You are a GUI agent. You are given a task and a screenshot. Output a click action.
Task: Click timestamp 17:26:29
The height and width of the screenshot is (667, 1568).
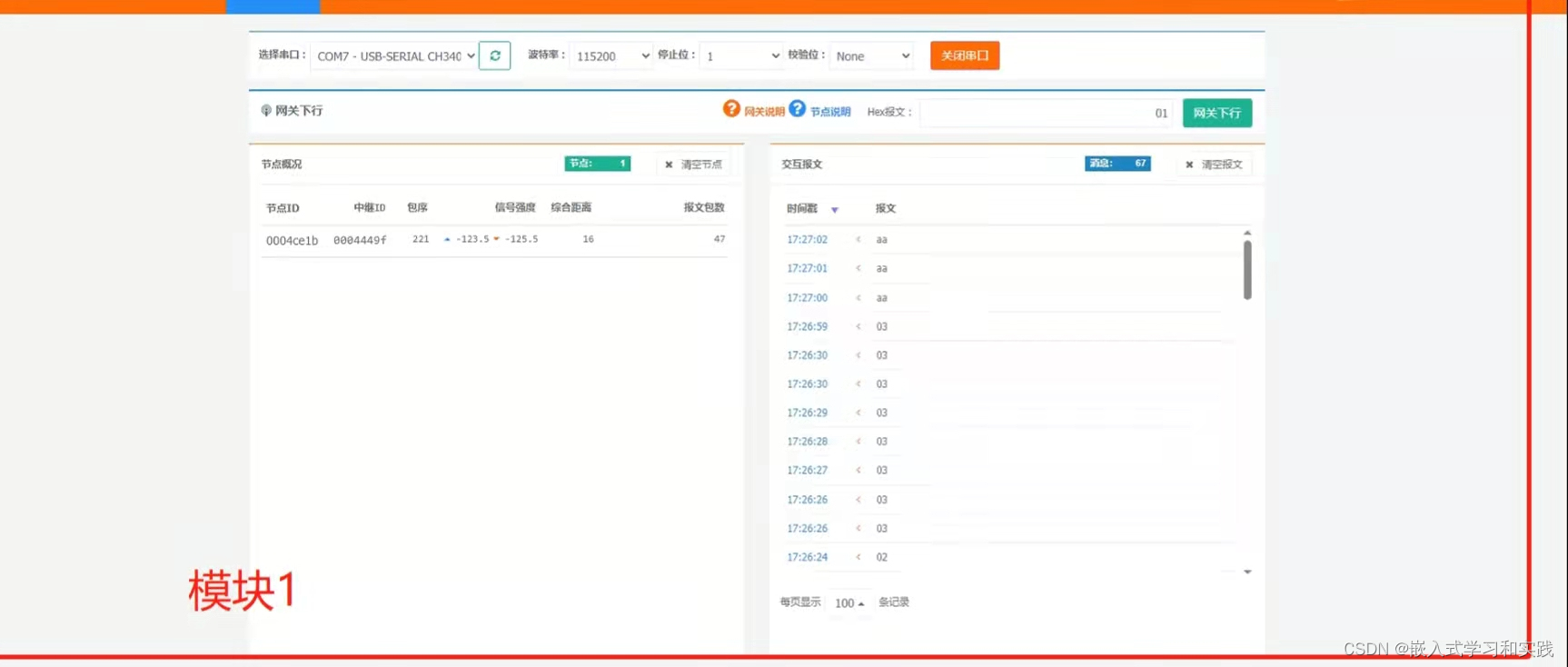click(807, 413)
